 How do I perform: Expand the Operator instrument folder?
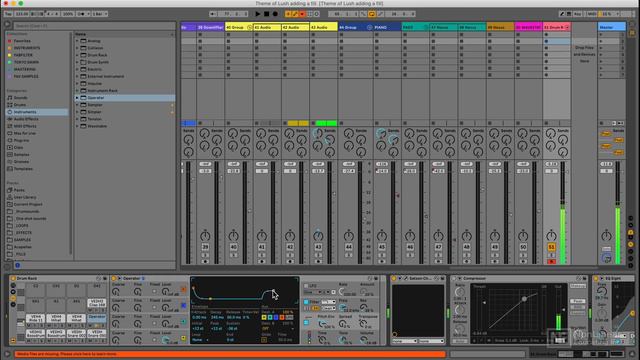[77, 98]
